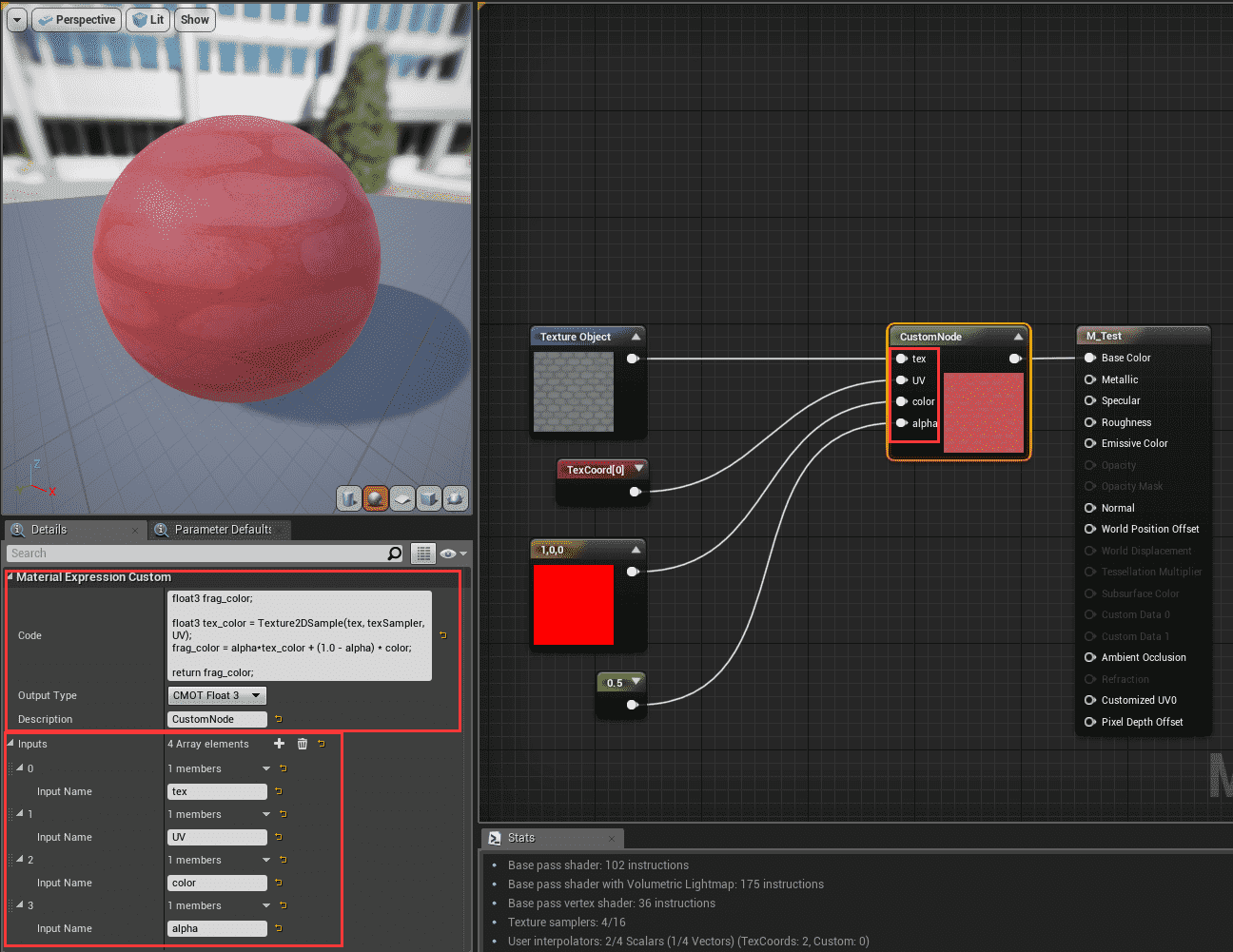
Task: Use selected mesh as preview (teapot icon)
Action: point(456,497)
